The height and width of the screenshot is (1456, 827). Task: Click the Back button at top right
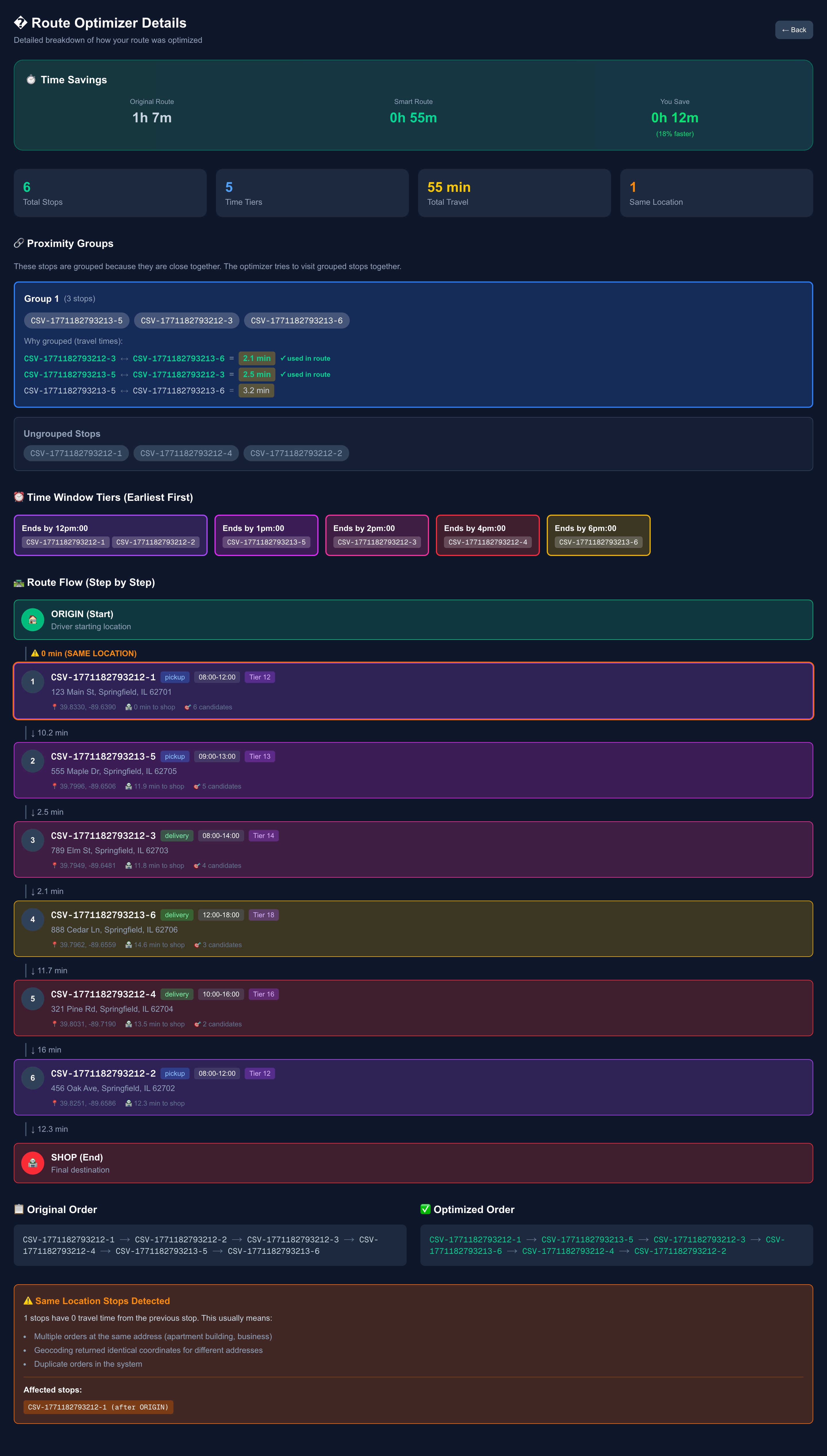point(794,30)
